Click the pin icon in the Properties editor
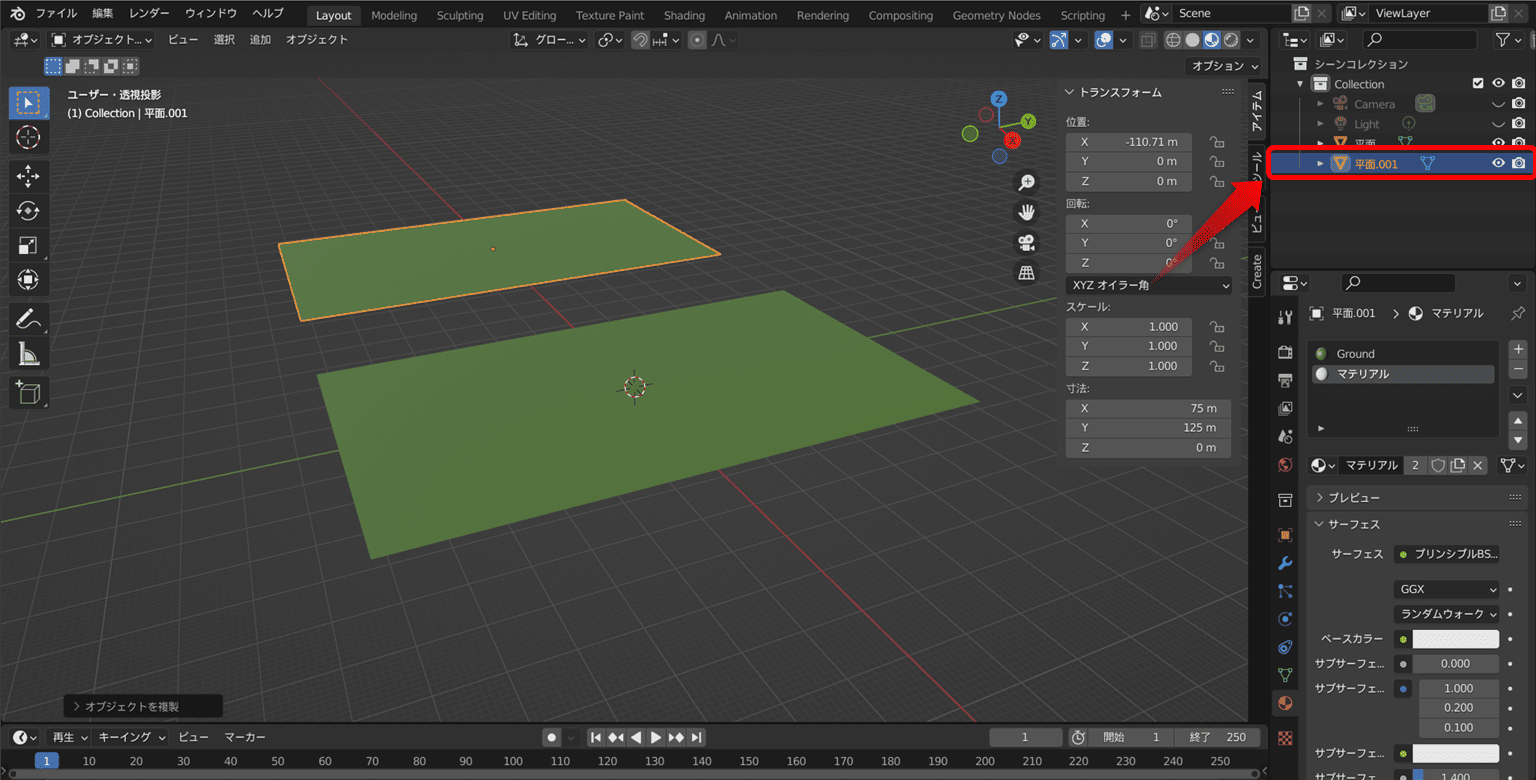1536x780 pixels. [1518, 313]
